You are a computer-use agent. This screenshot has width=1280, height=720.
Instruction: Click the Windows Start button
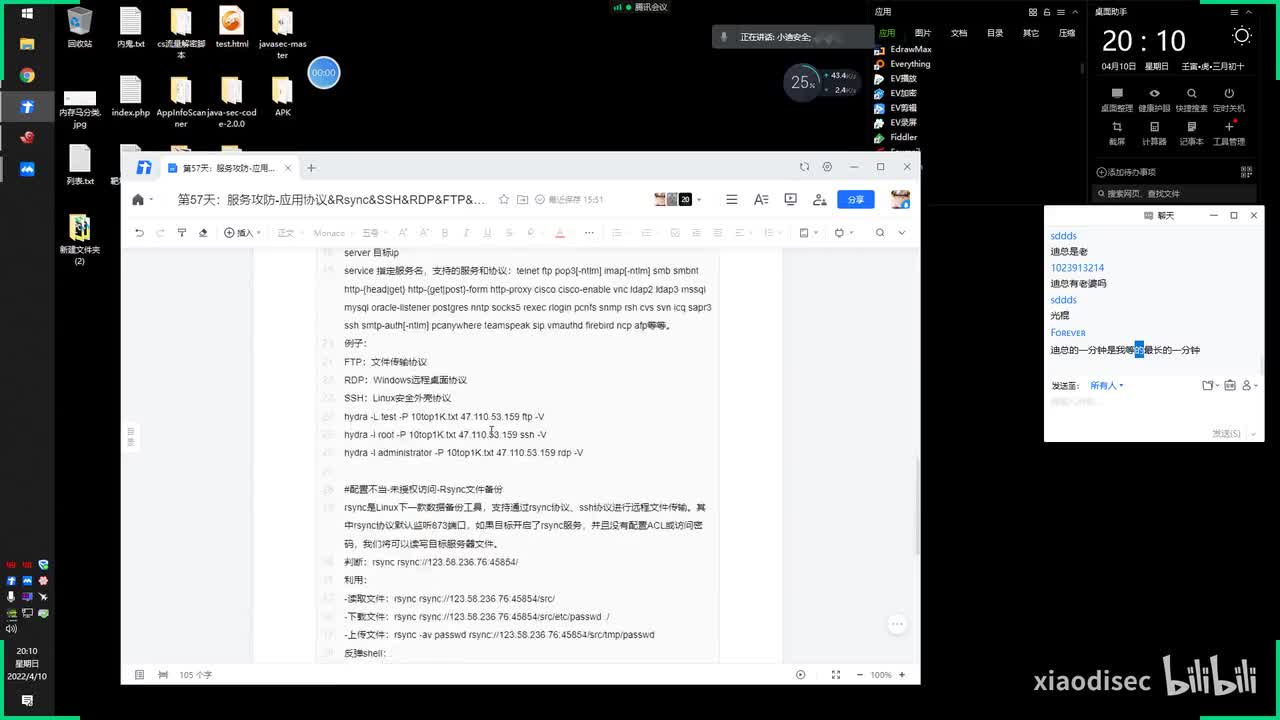pyautogui.click(x=27, y=13)
